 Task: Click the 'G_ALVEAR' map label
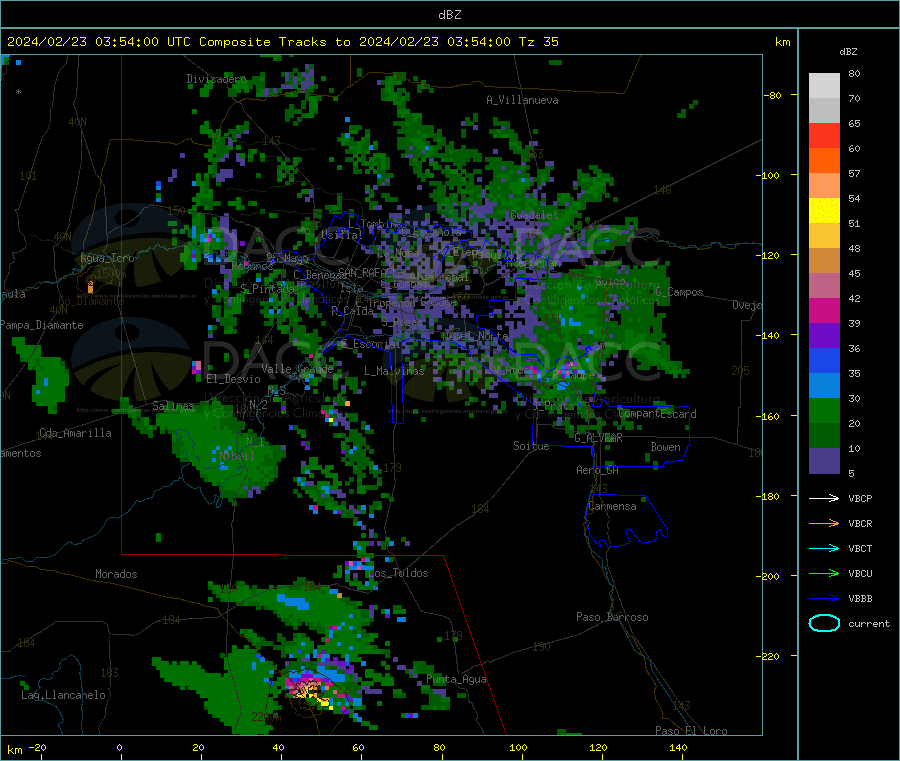(x=598, y=438)
